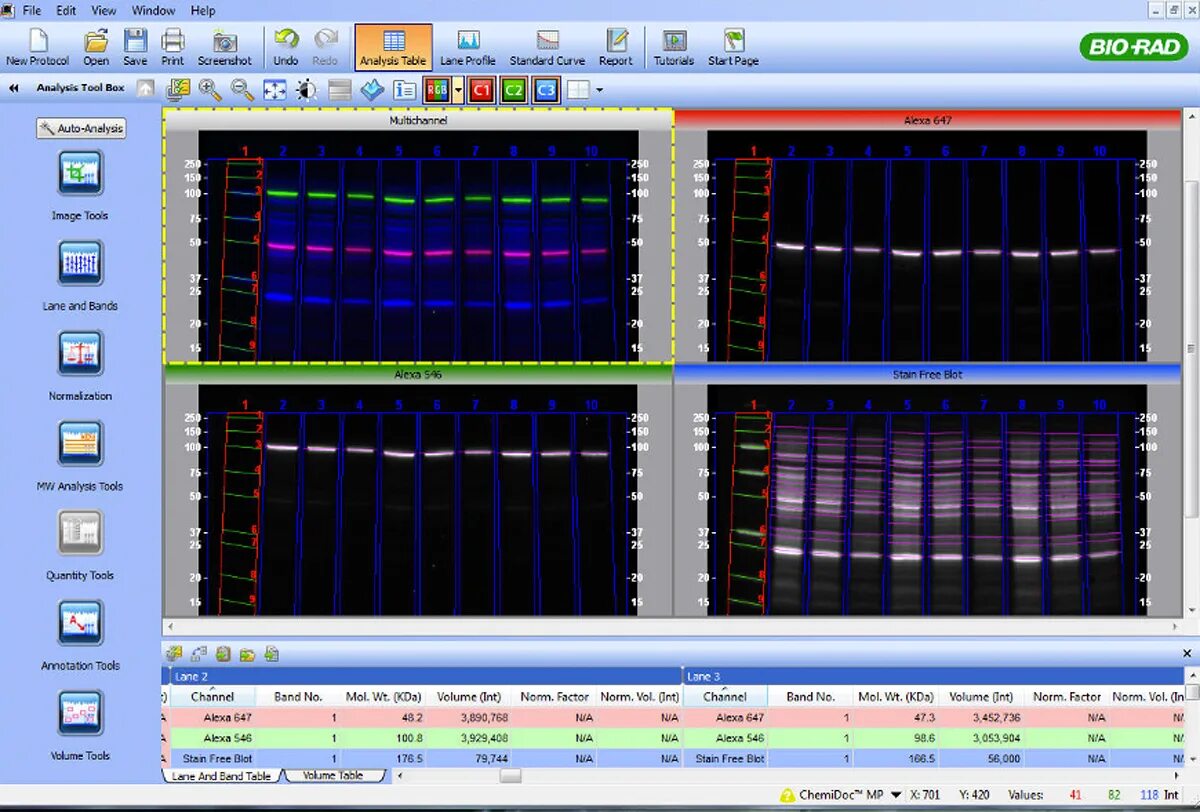Click the green export icon in table toolbar
The image size is (1200, 812).
223,654
